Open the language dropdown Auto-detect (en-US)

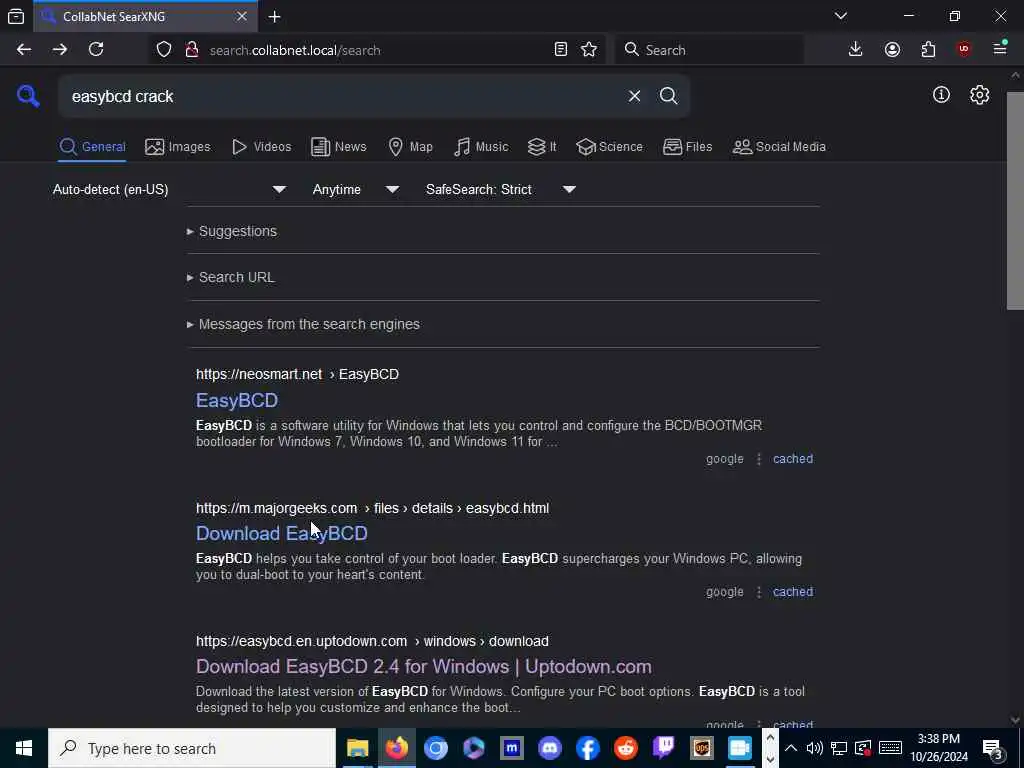tap(169, 189)
